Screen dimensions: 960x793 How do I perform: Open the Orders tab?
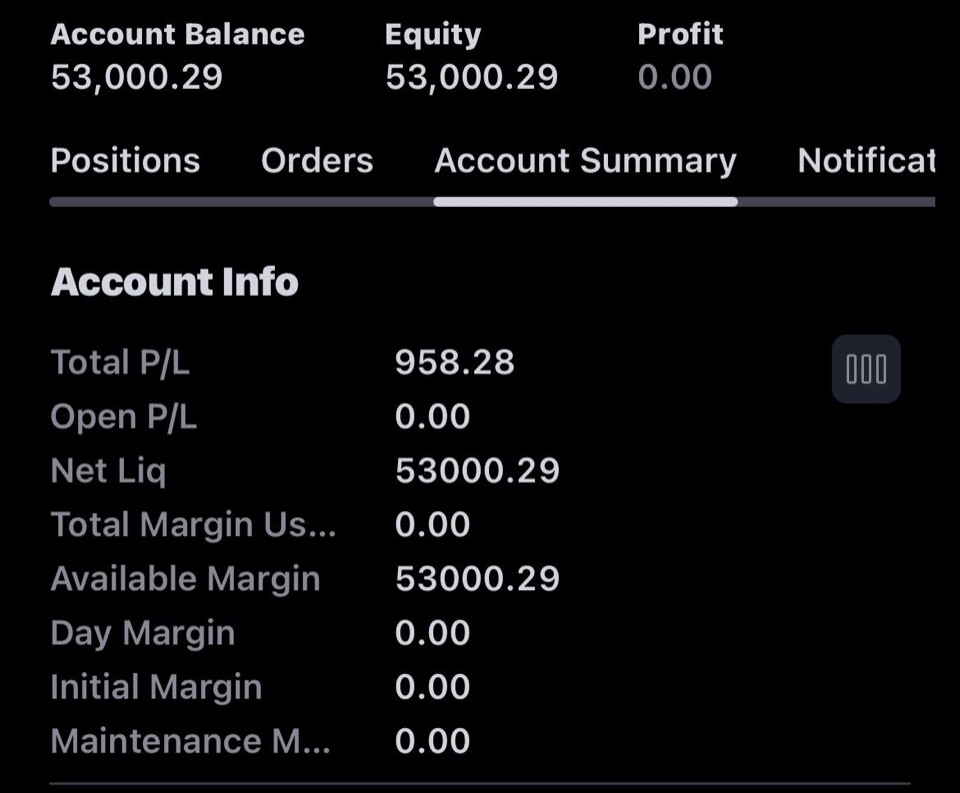click(317, 160)
